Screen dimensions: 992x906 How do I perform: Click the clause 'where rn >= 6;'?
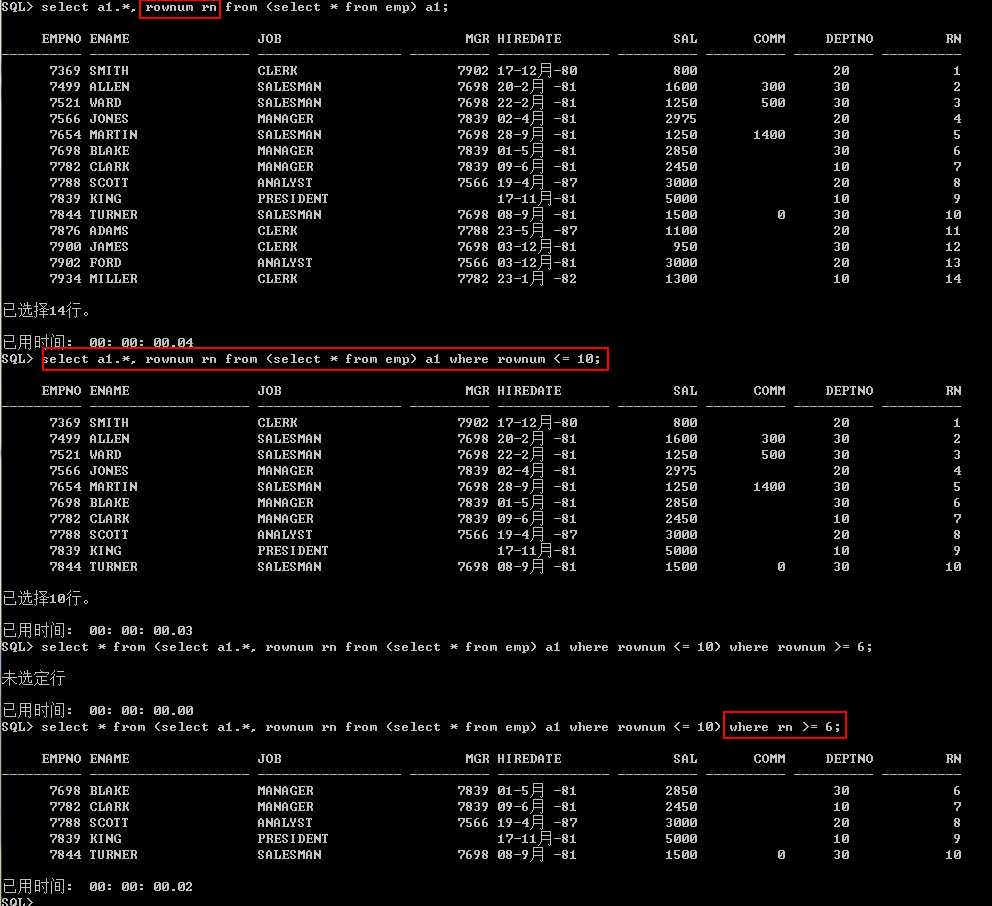tap(784, 727)
